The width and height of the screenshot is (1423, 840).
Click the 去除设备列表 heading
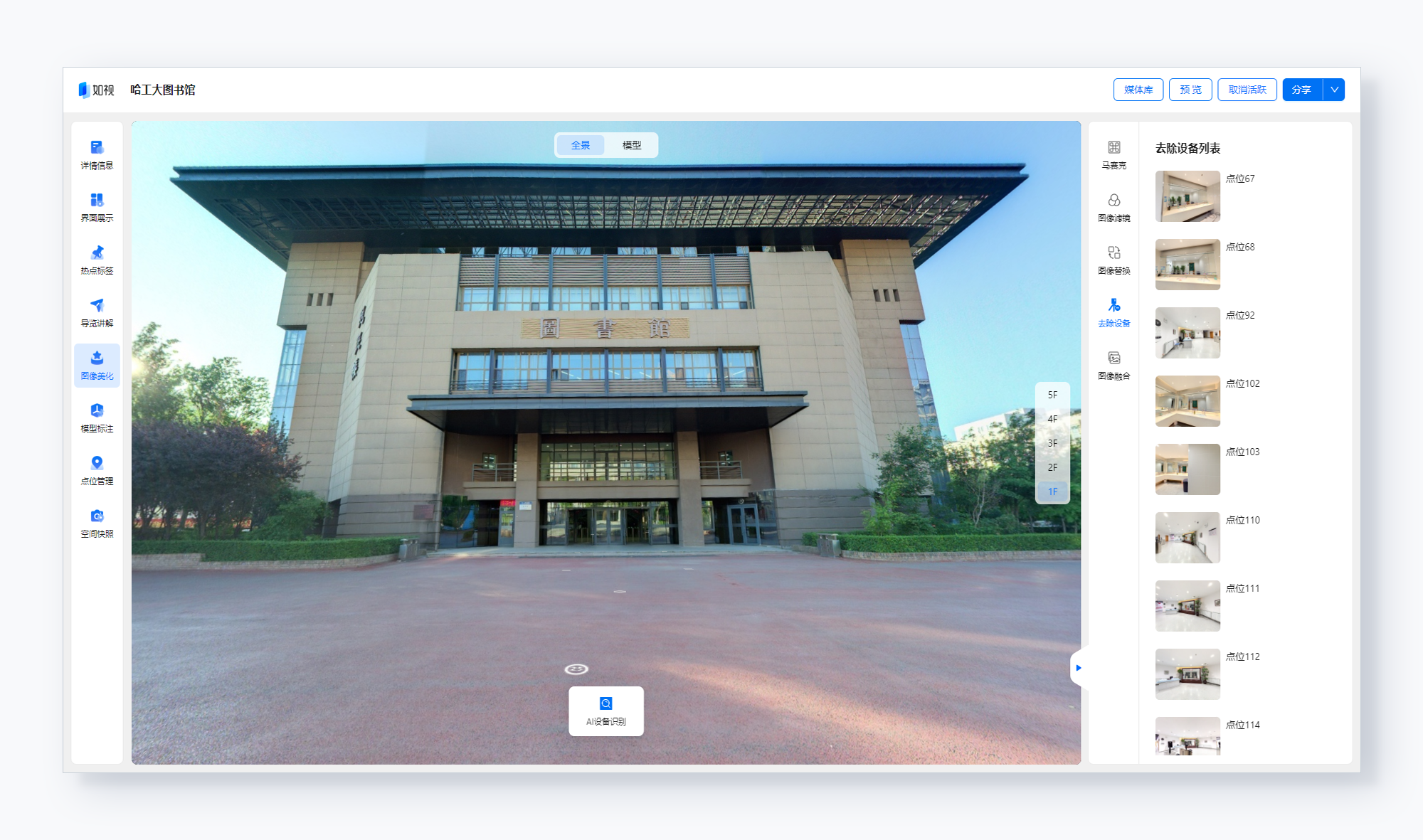pos(1187,148)
